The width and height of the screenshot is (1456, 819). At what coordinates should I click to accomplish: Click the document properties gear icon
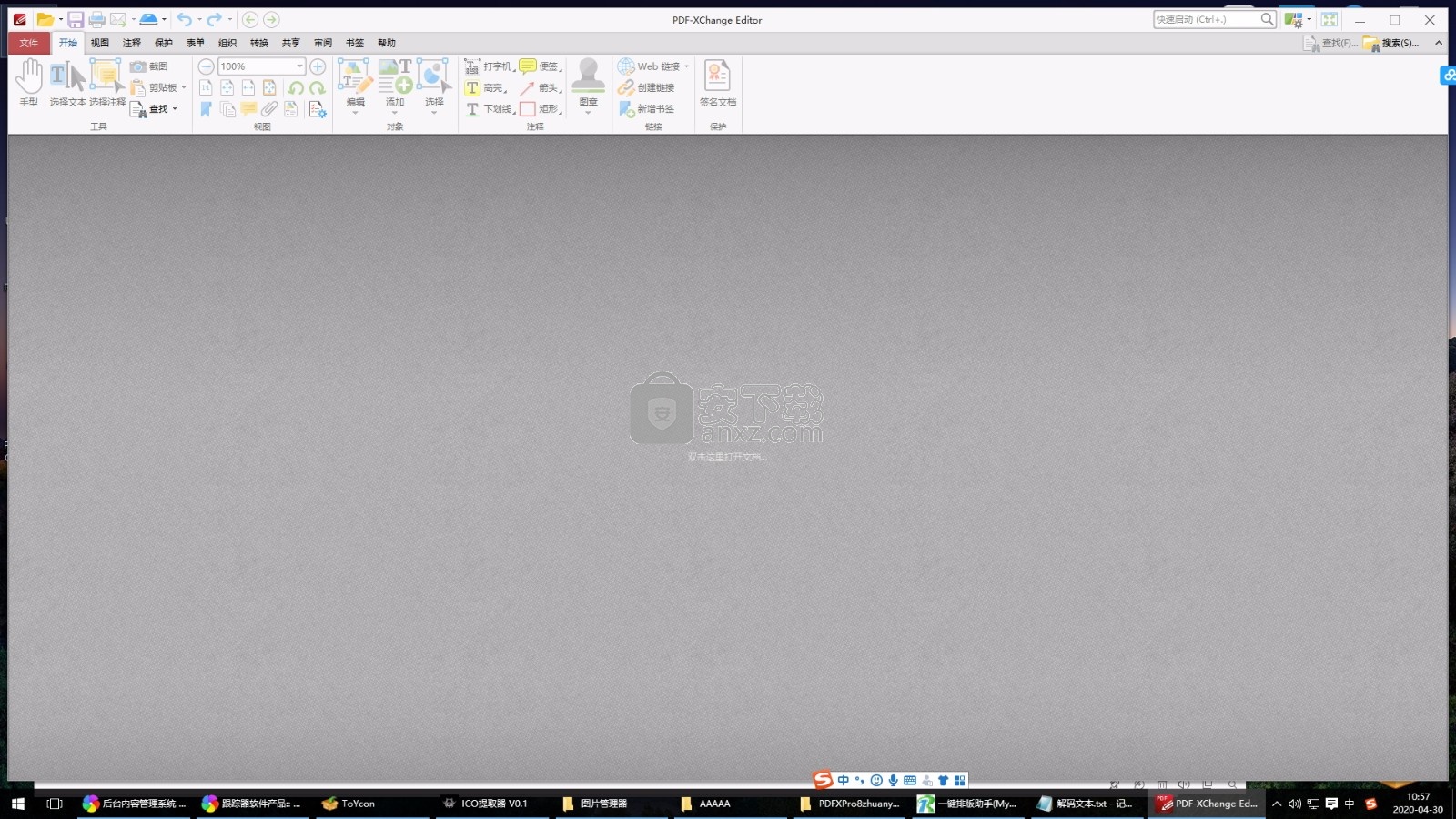point(318,109)
